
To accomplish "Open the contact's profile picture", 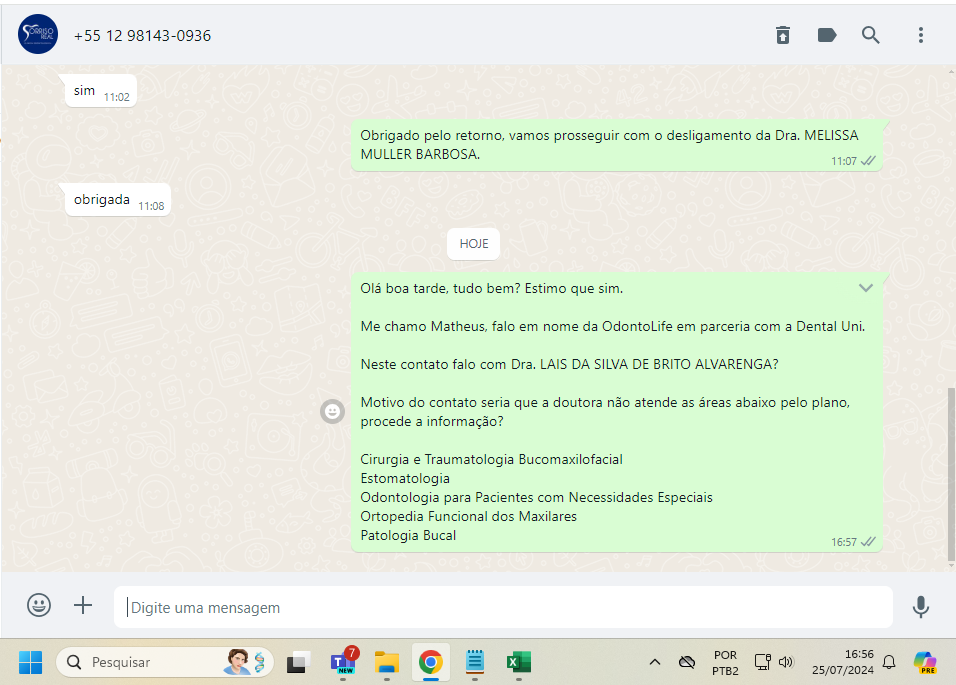I will [x=38, y=34].
